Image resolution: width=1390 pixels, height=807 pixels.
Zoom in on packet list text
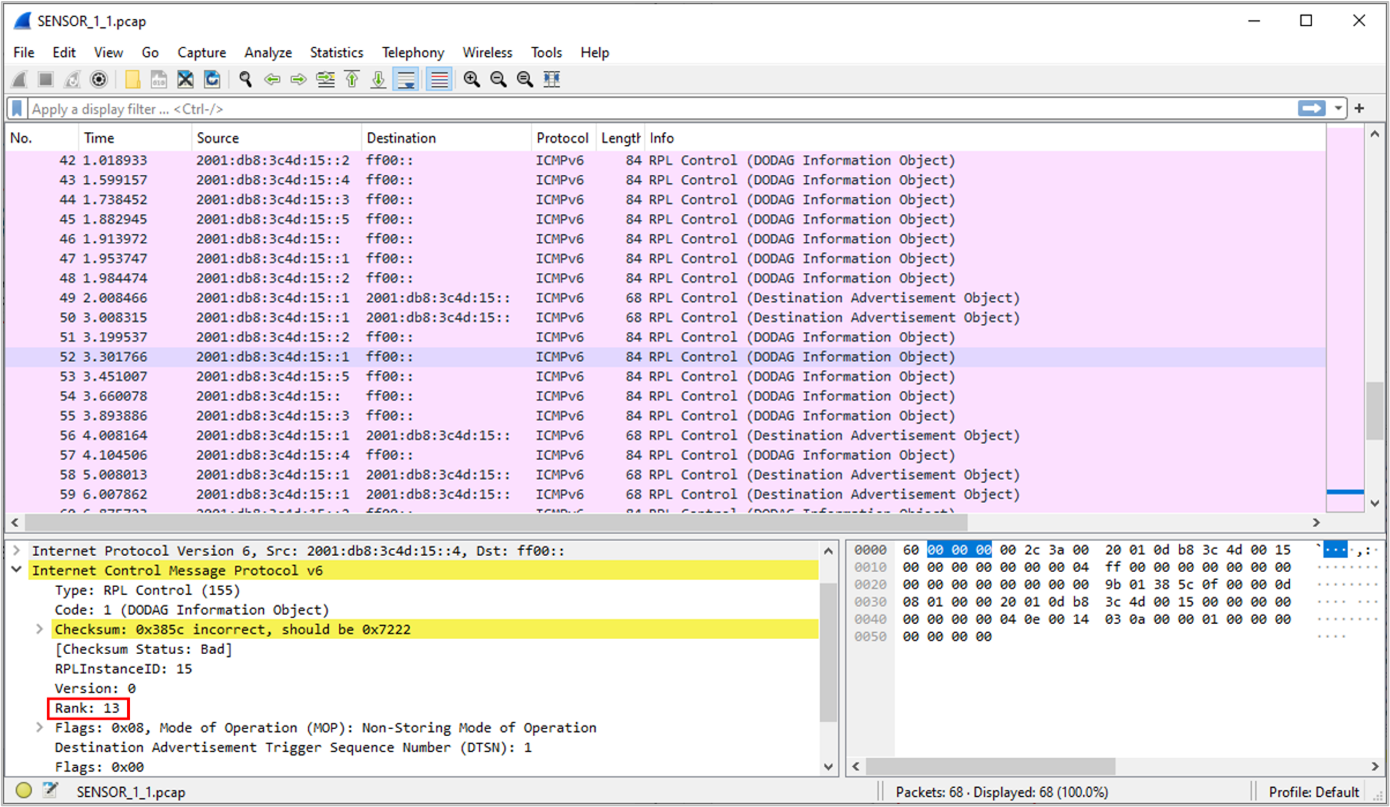click(471, 80)
